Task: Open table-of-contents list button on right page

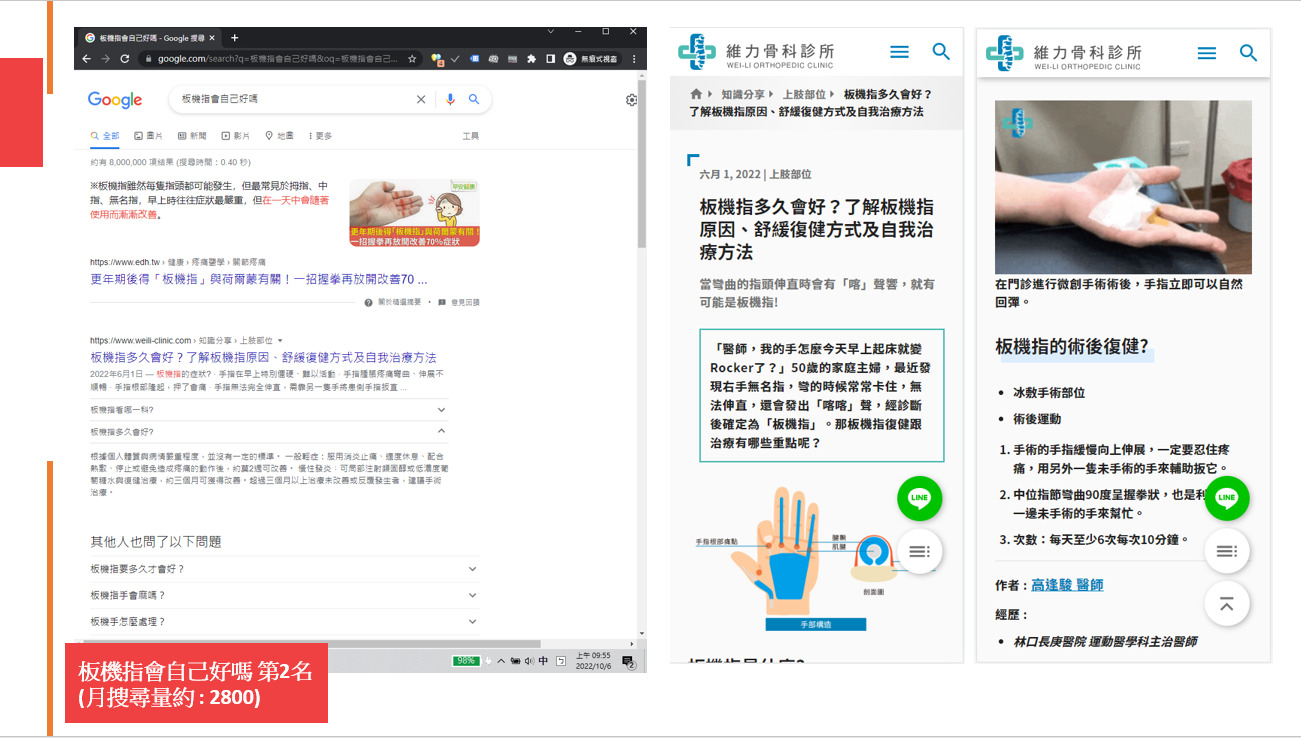Action: [1227, 551]
